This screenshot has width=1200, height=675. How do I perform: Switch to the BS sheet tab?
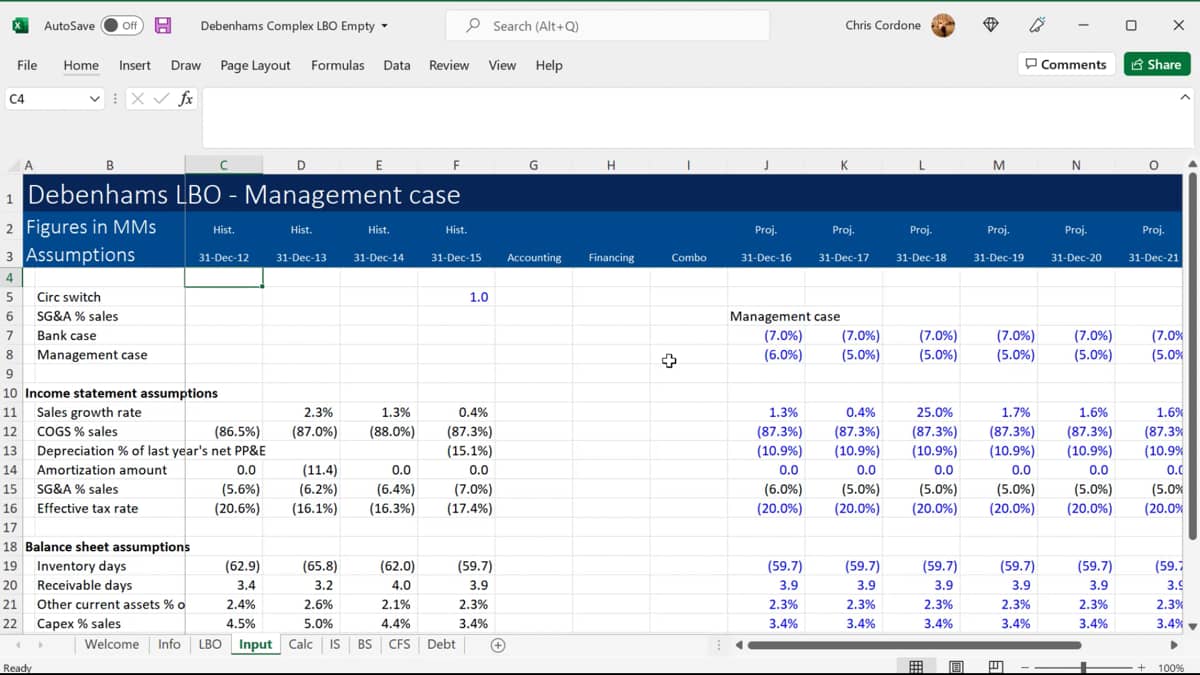pos(365,645)
